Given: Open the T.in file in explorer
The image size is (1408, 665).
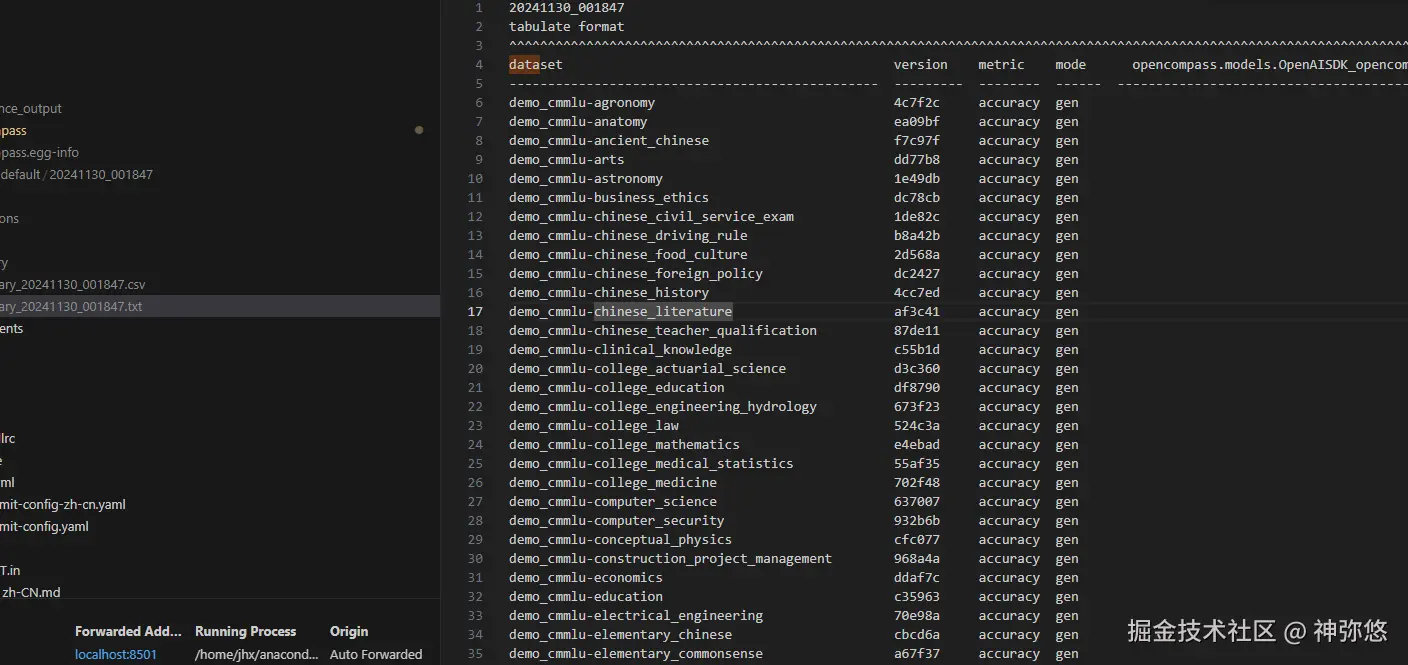Looking at the screenshot, I should pos(10,570).
